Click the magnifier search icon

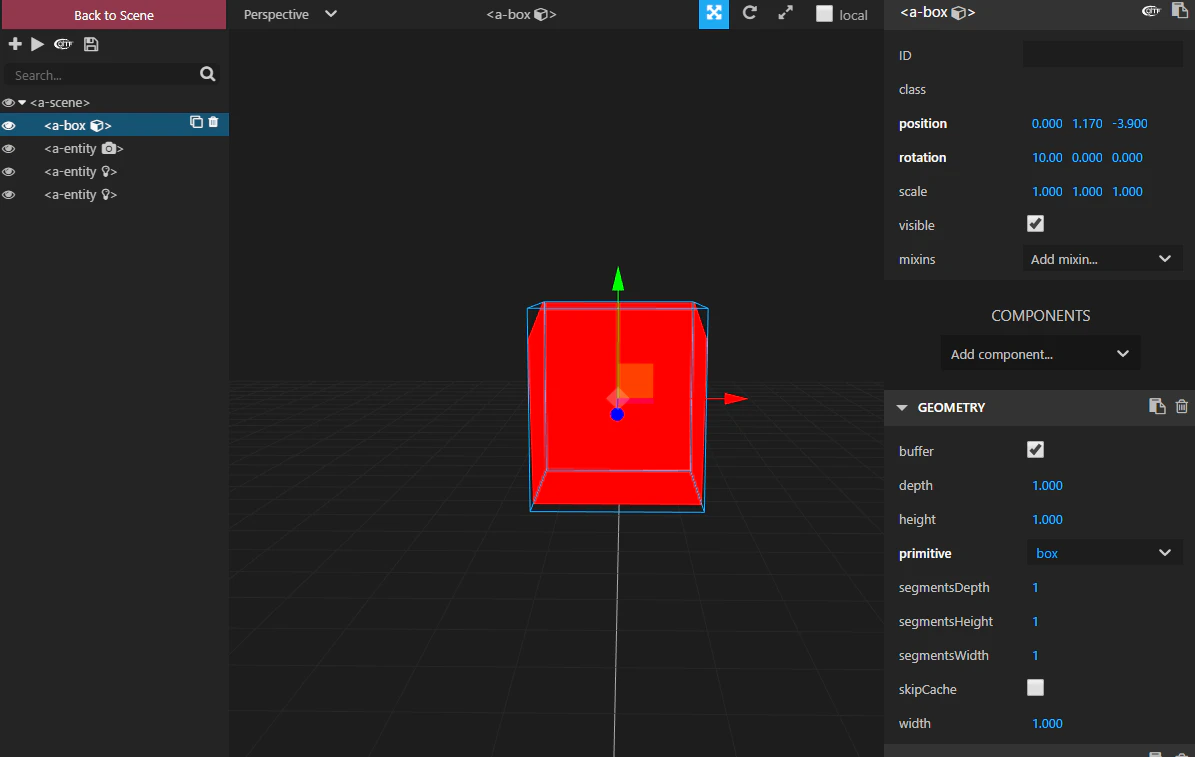click(207, 74)
